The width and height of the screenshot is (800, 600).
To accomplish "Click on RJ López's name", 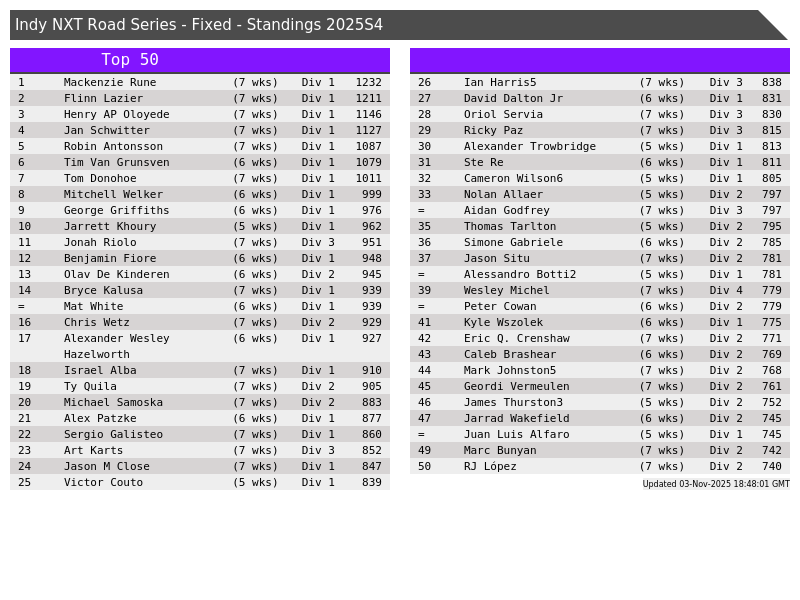I will (490, 467).
